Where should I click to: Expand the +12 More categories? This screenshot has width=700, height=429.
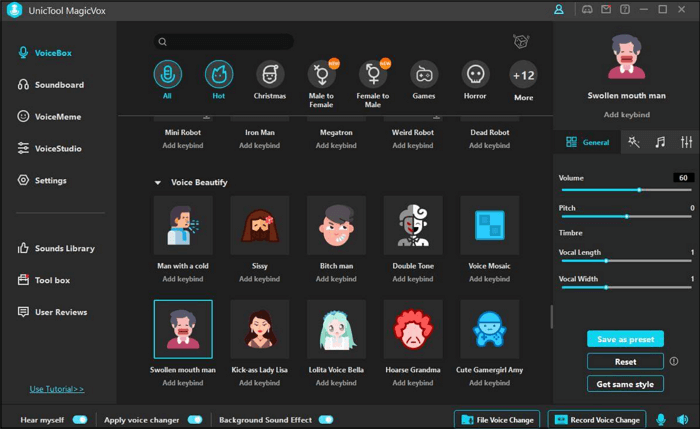[523, 74]
